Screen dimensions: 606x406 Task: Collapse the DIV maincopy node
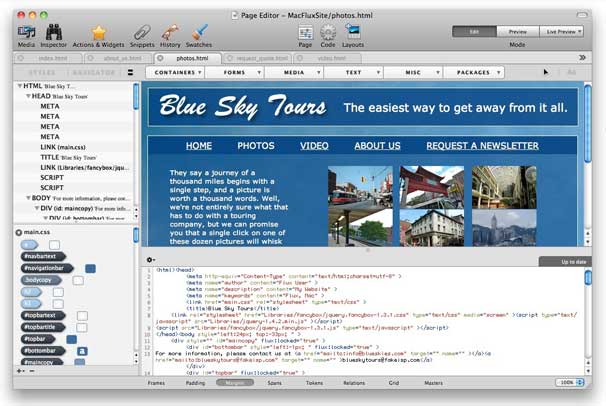click(37, 208)
